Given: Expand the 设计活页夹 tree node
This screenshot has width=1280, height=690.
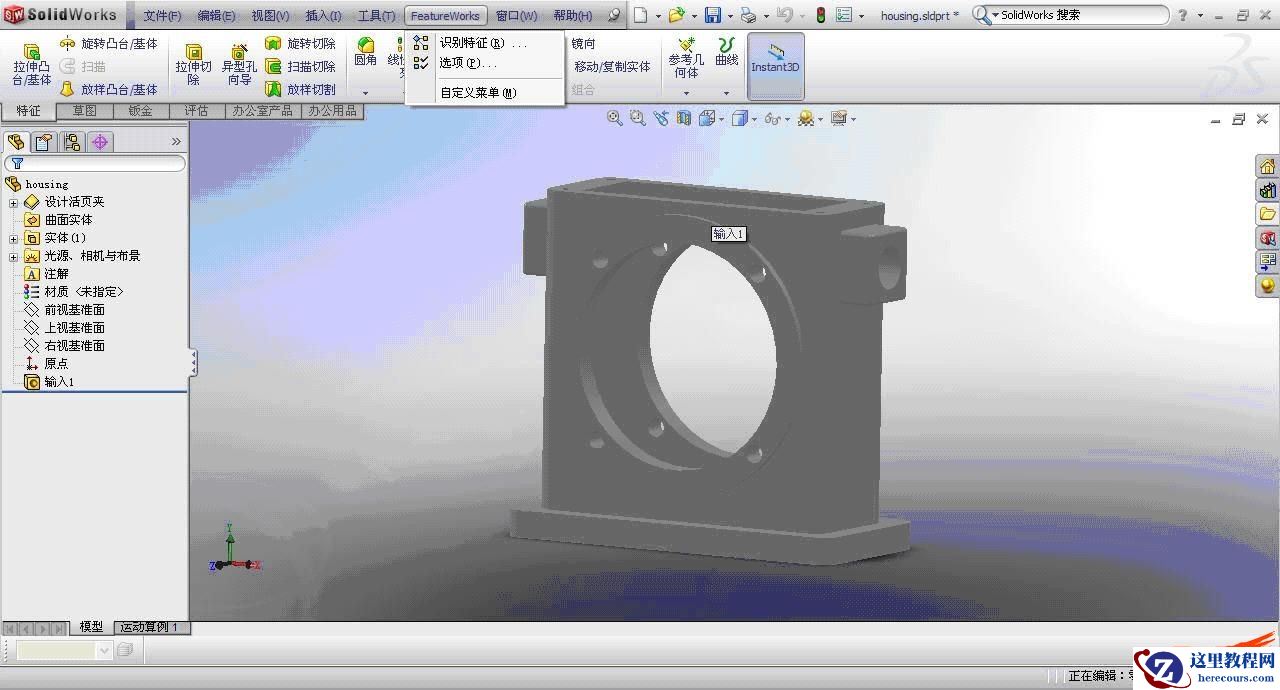Looking at the screenshot, I should pyautogui.click(x=14, y=202).
